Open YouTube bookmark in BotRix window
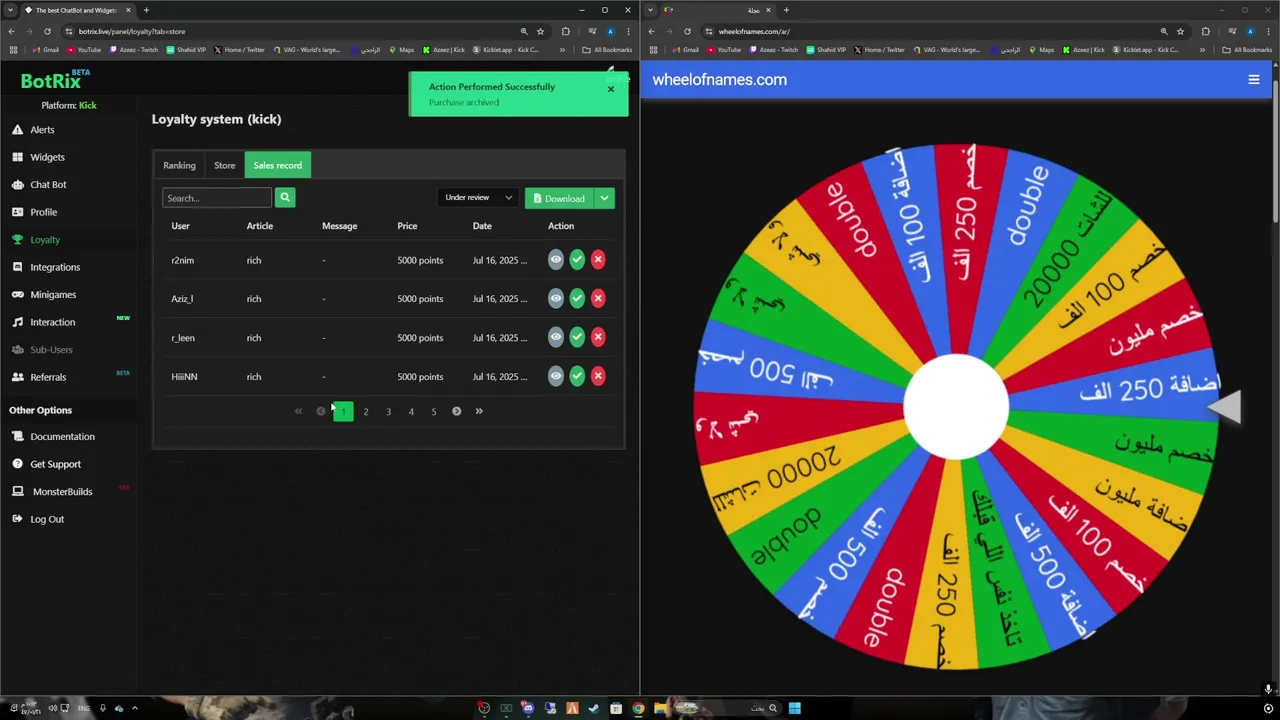Image resolution: width=1280 pixels, height=720 pixels. tap(85, 50)
